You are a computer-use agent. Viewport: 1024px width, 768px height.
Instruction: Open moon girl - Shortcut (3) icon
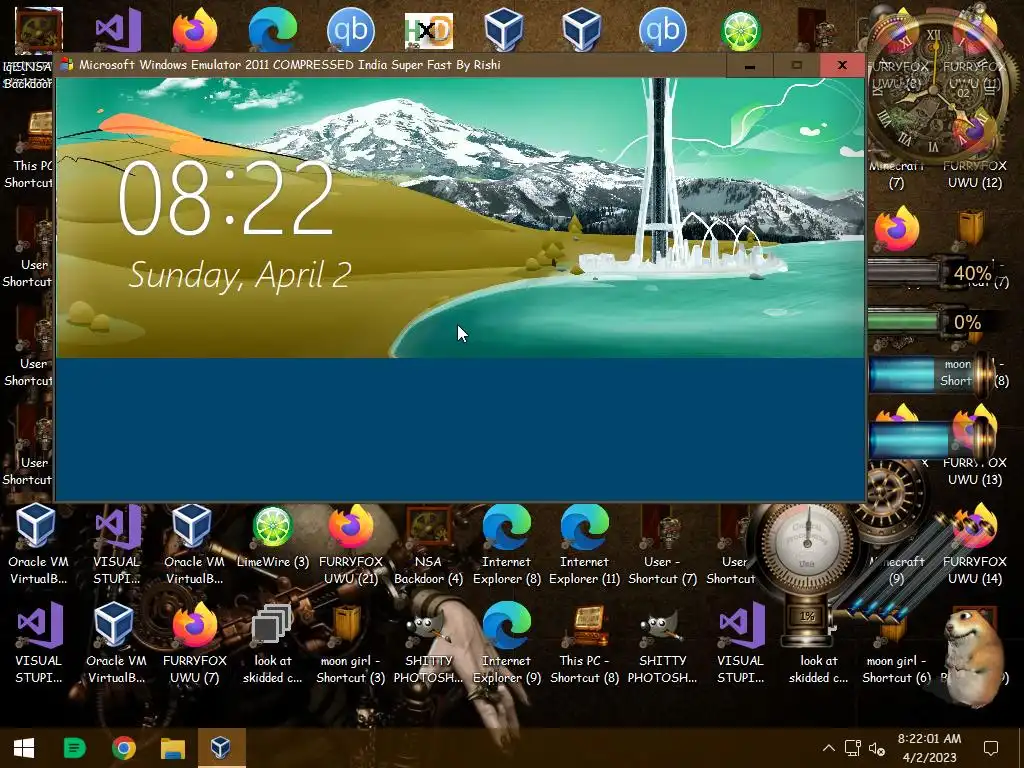(350, 643)
